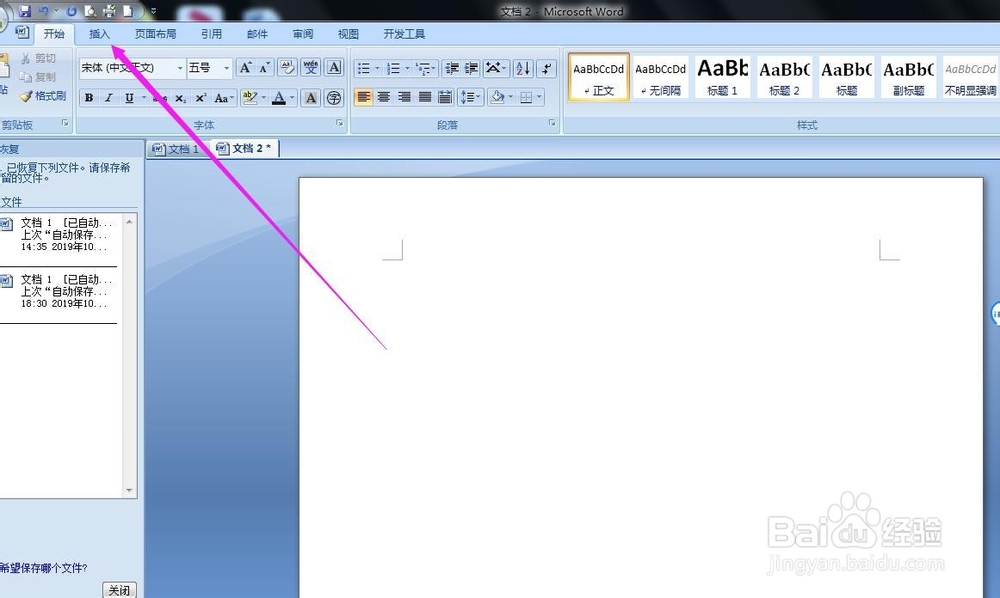
Task: Click the Clear Formatting eraser icon
Action: [288, 68]
